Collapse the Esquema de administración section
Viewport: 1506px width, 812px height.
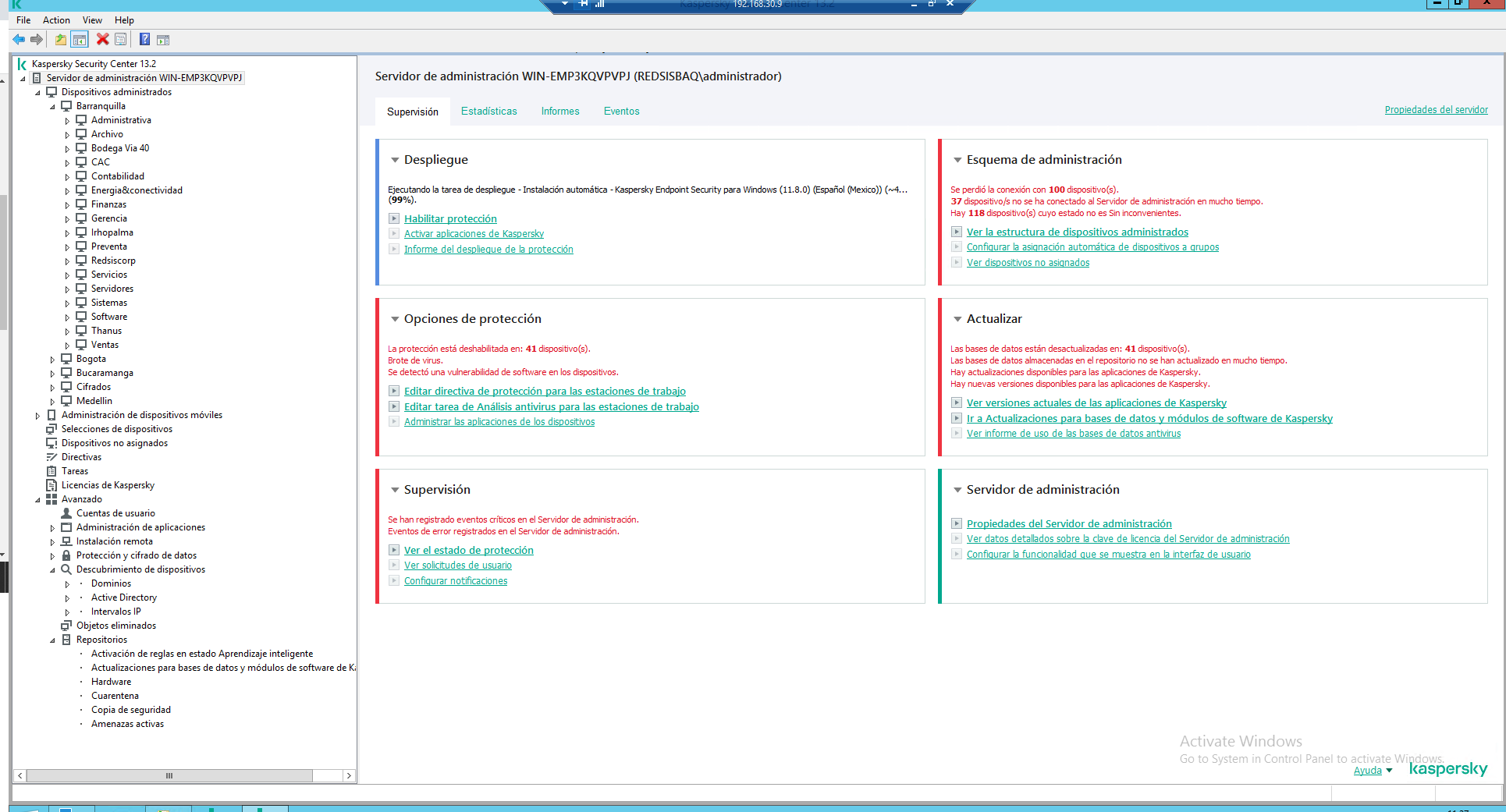coord(957,160)
